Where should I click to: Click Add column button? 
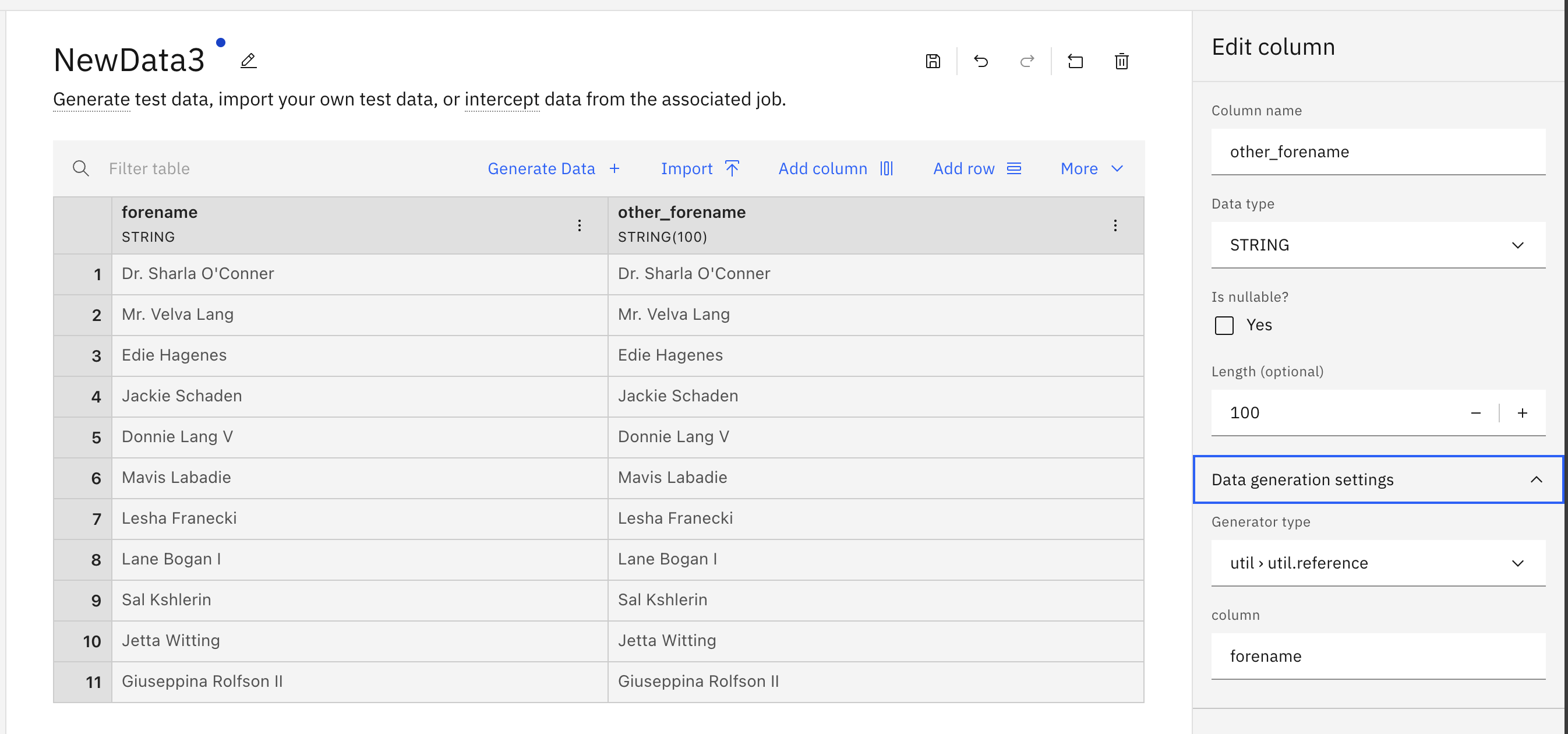[835, 168]
